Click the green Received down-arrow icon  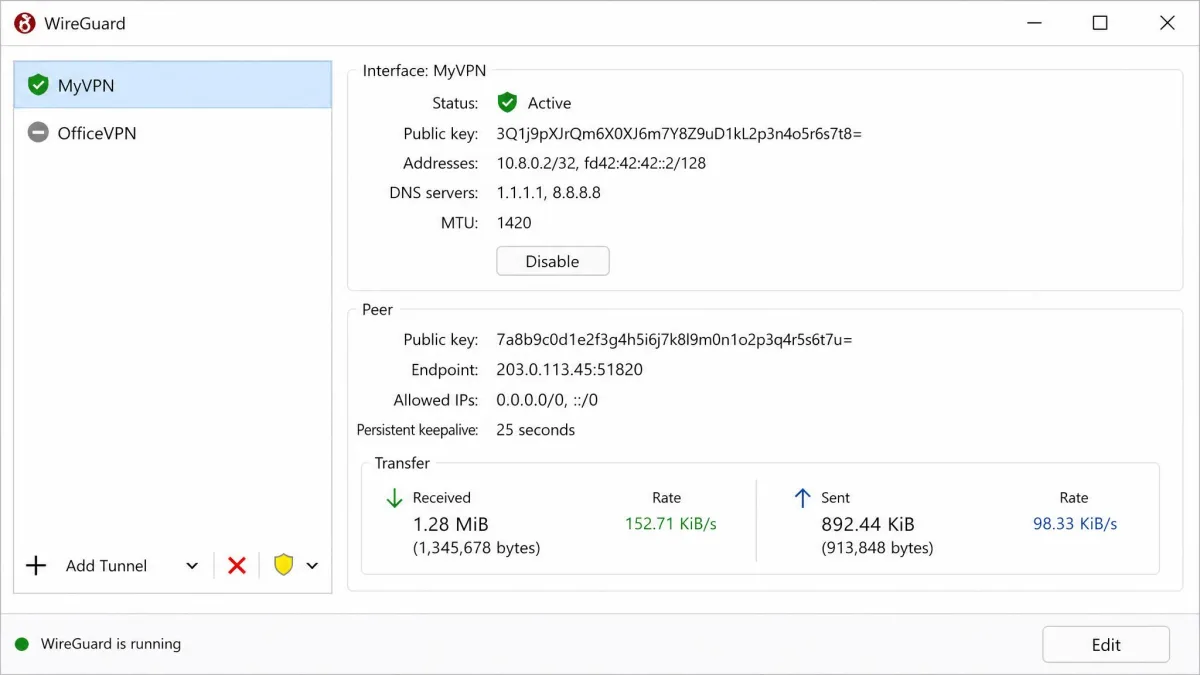pos(394,498)
